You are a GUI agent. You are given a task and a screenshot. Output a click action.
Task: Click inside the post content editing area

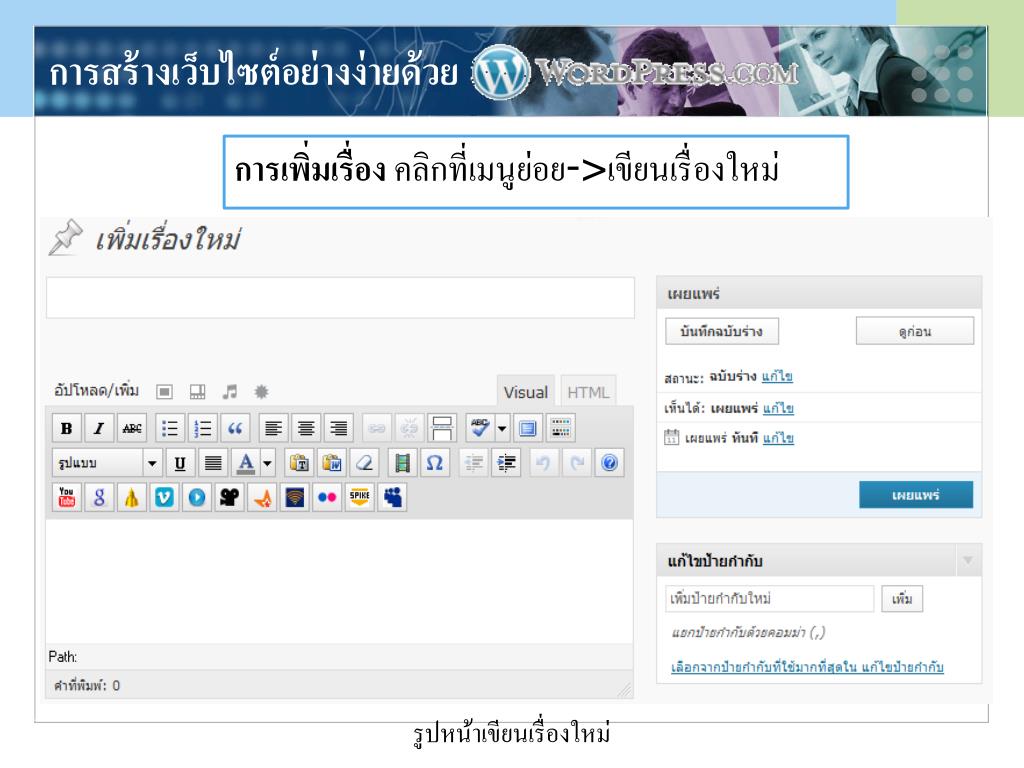click(x=340, y=581)
